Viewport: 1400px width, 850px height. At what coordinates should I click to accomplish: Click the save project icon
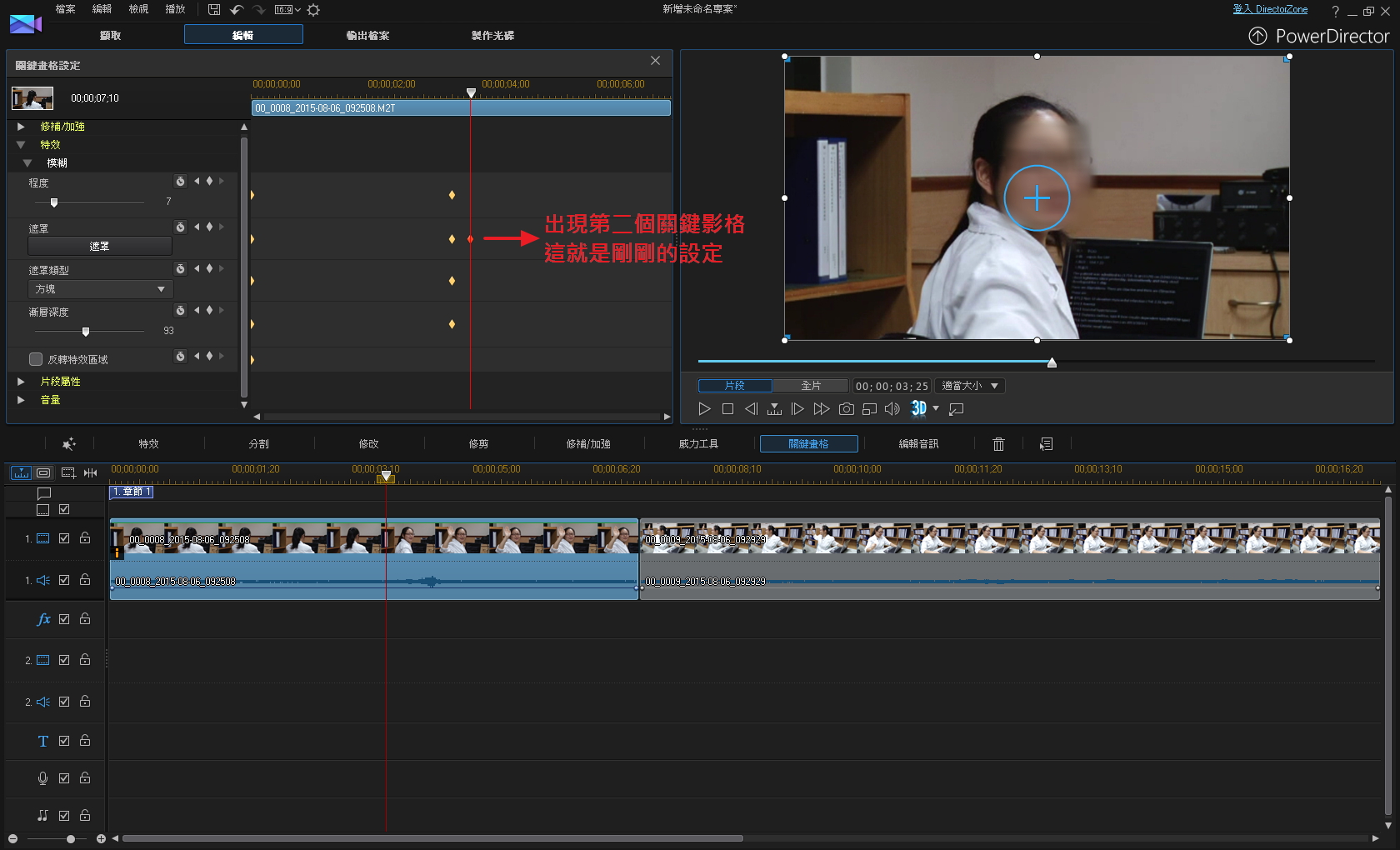pos(214,10)
